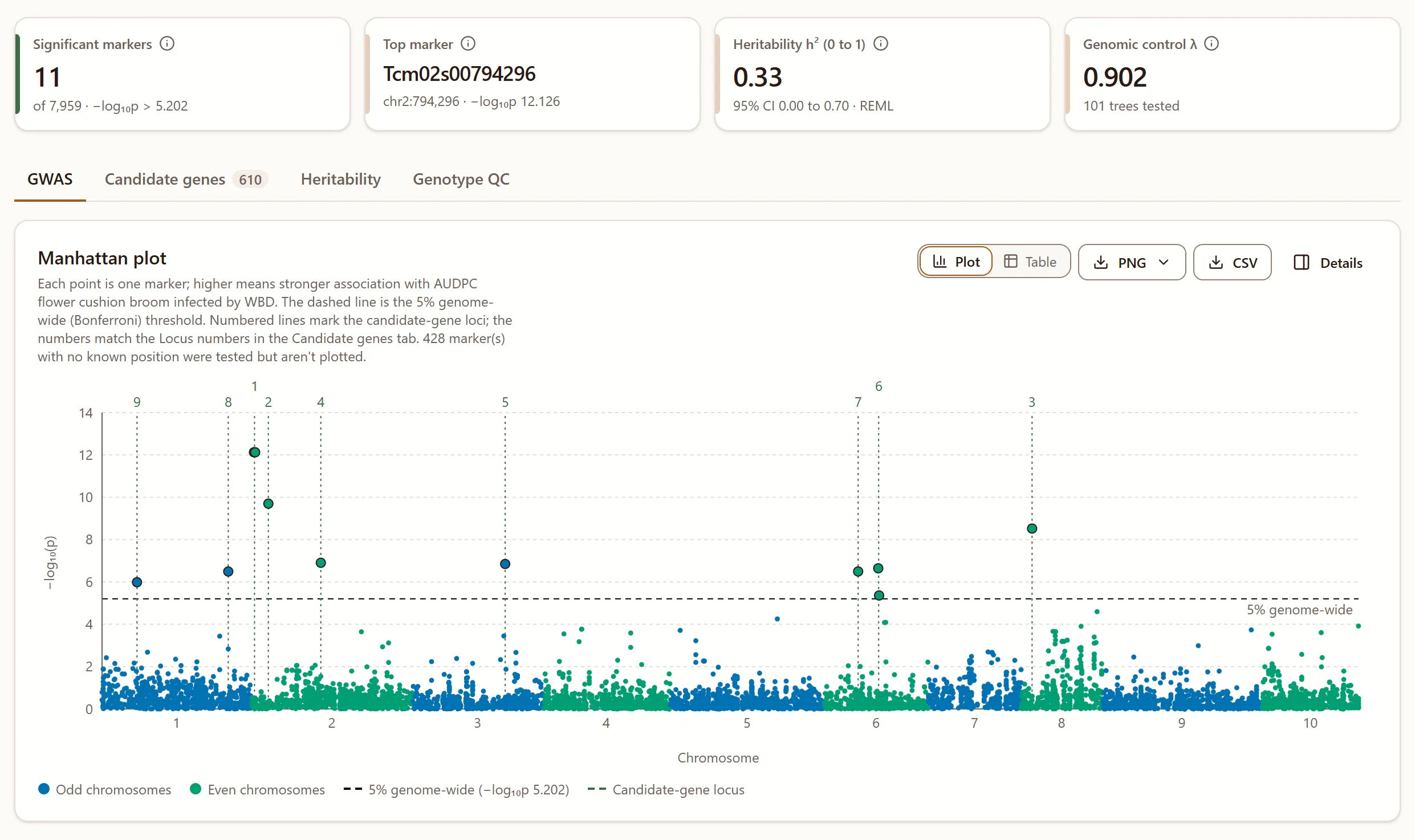This screenshot has width=1415, height=840.
Task: Open info icon beside Genomic control λ
Action: point(1211,44)
